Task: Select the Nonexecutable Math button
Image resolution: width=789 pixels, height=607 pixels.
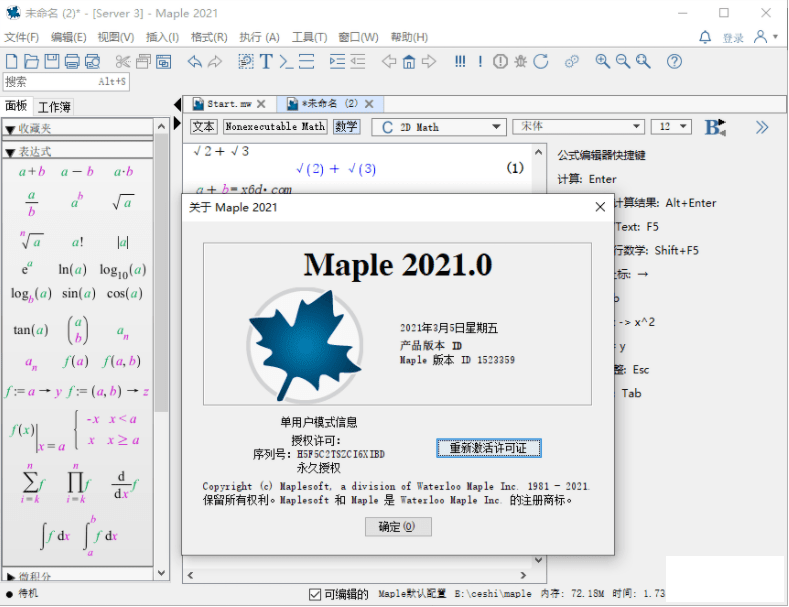Action: pyautogui.click(x=275, y=126)
